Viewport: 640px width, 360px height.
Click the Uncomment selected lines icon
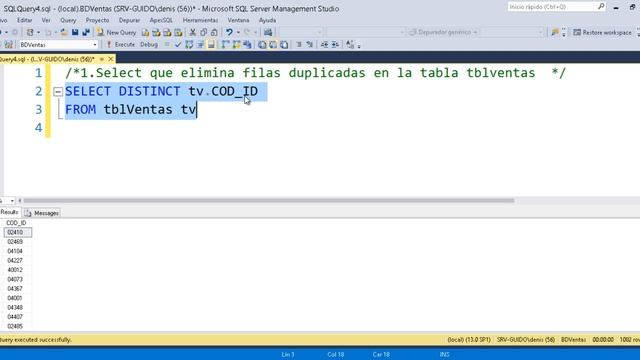(x=310, y=44)
